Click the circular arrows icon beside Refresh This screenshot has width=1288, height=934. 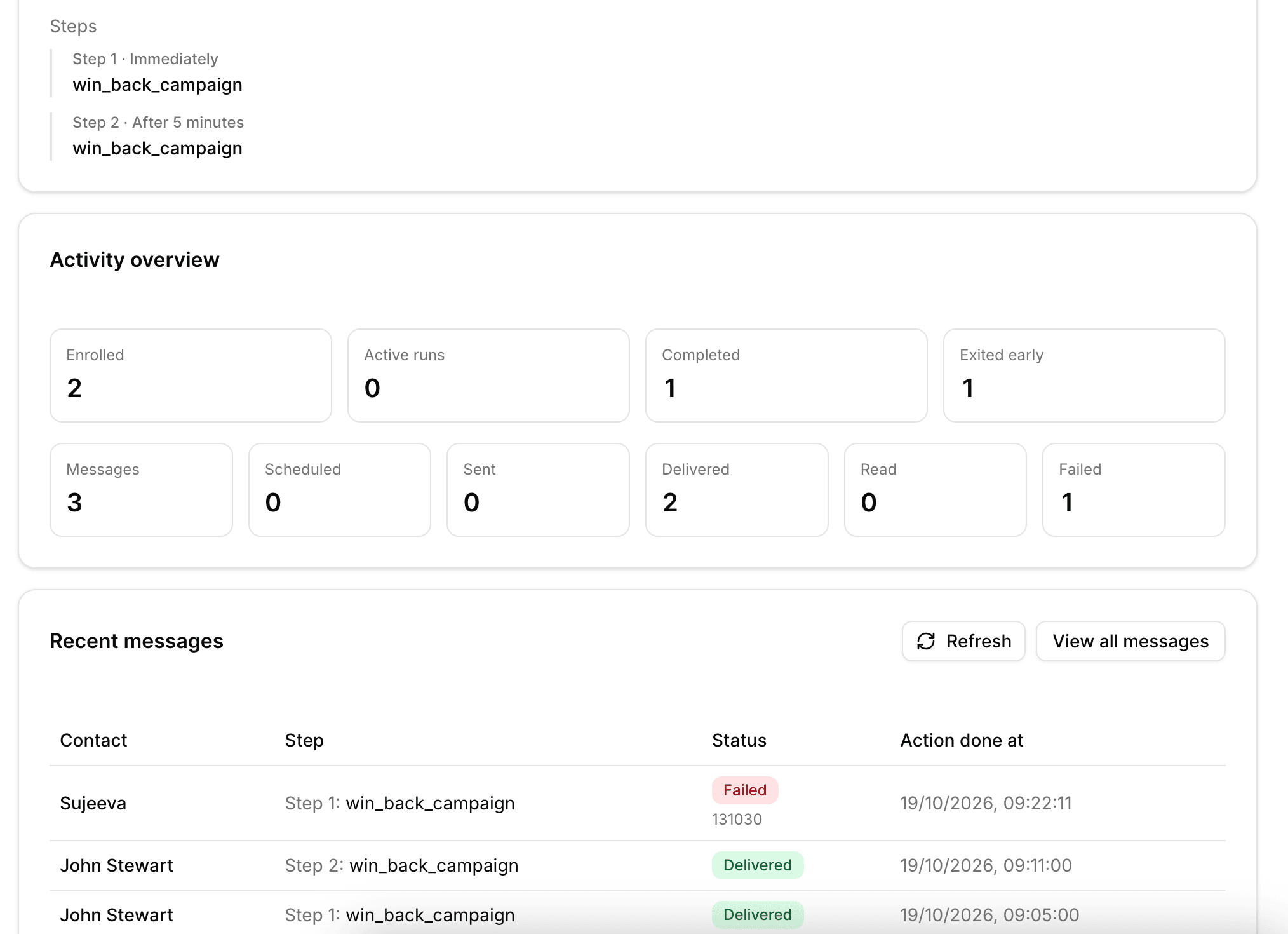pos(926,641)
